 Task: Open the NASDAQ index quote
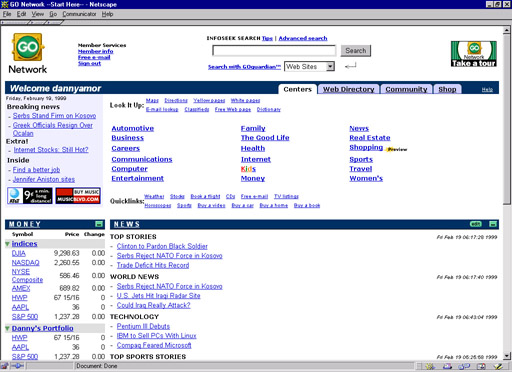[x=25, y=263]
